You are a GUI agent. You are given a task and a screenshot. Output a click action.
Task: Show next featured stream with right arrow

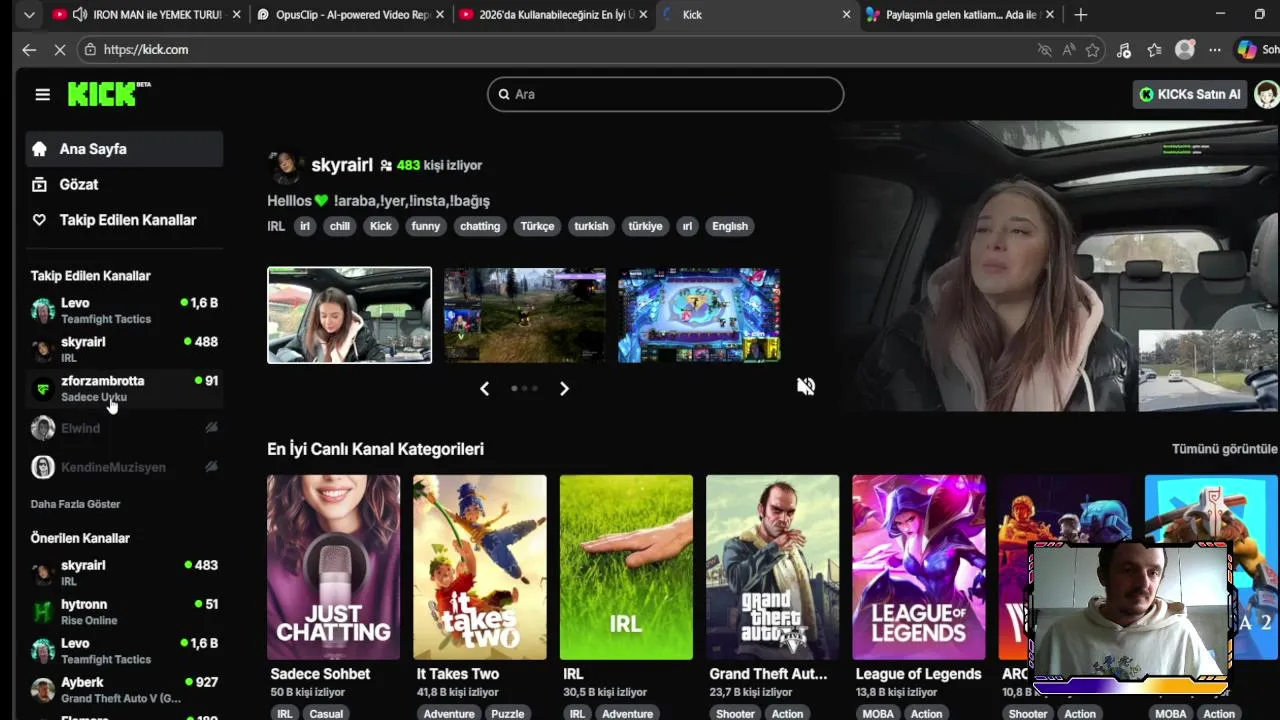(564, 389)
